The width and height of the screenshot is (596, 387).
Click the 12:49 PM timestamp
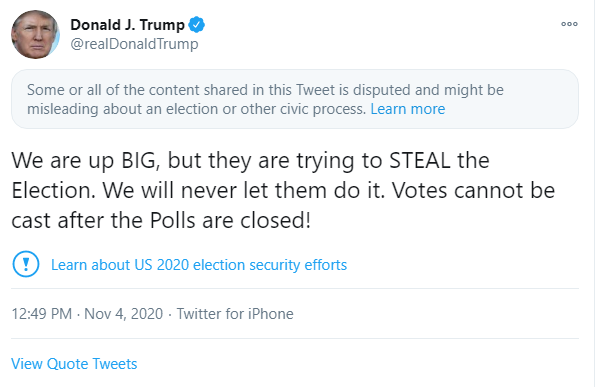point(41,314)
